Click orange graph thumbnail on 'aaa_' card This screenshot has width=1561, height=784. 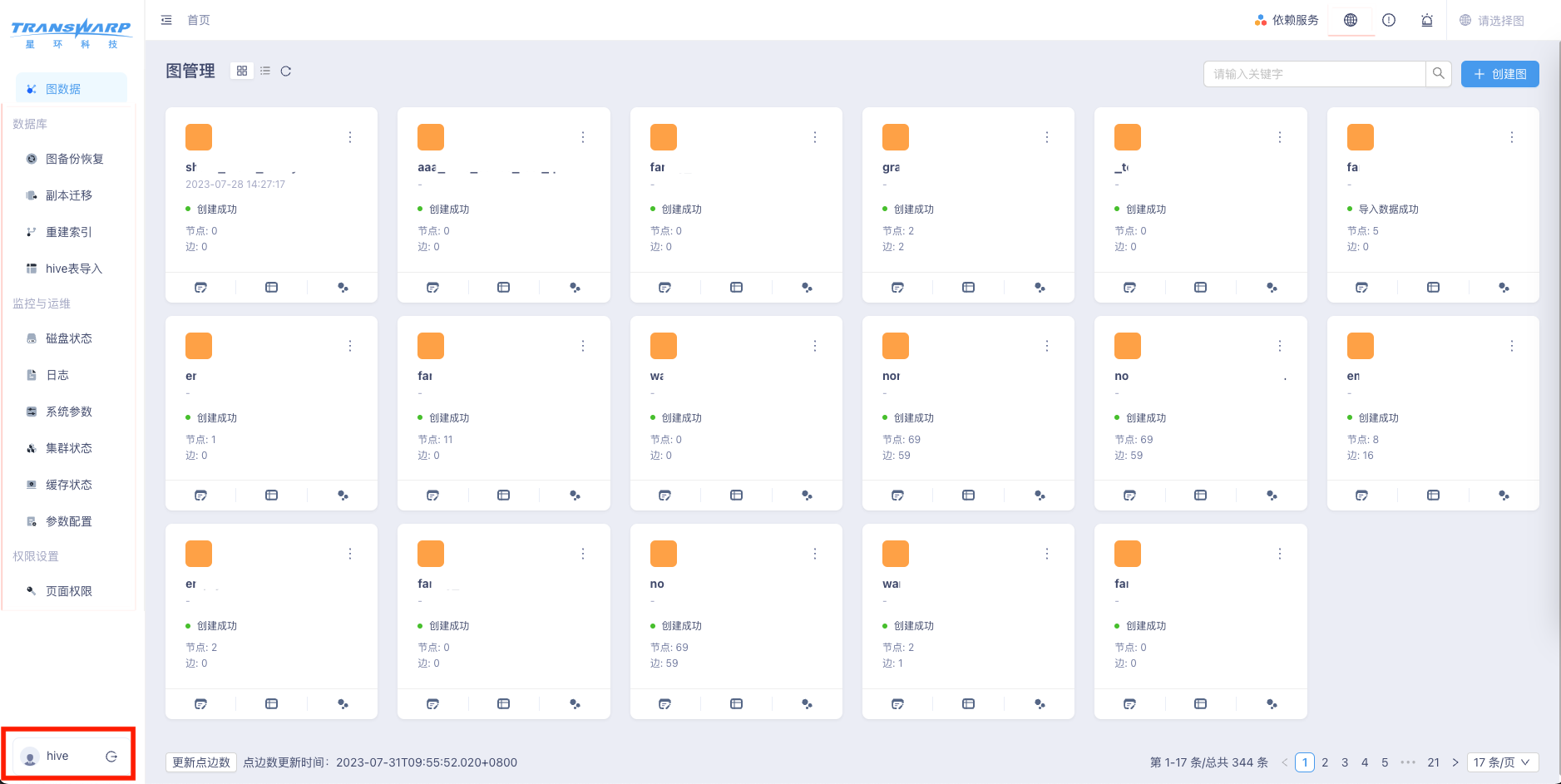click(431, 137)
